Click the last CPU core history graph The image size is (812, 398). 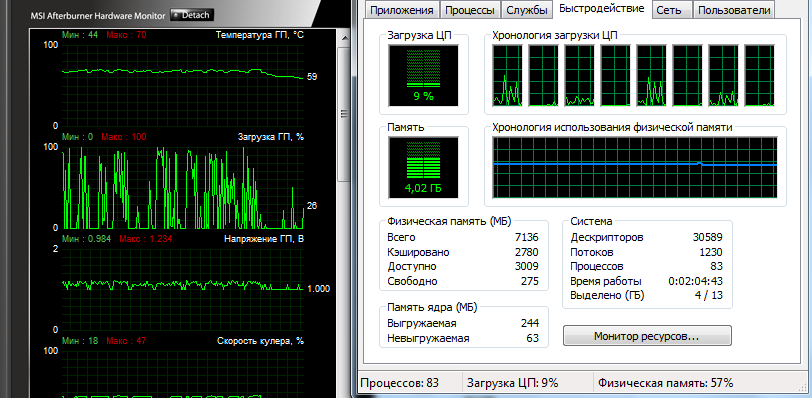pos(760,75)
